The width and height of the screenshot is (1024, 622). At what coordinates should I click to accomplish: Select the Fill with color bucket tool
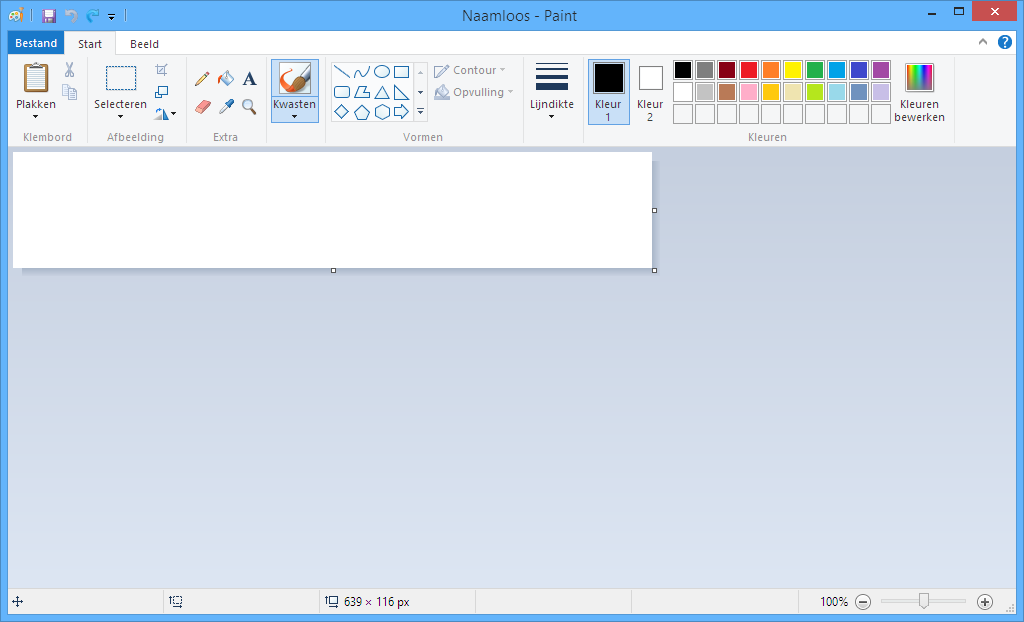226,79
